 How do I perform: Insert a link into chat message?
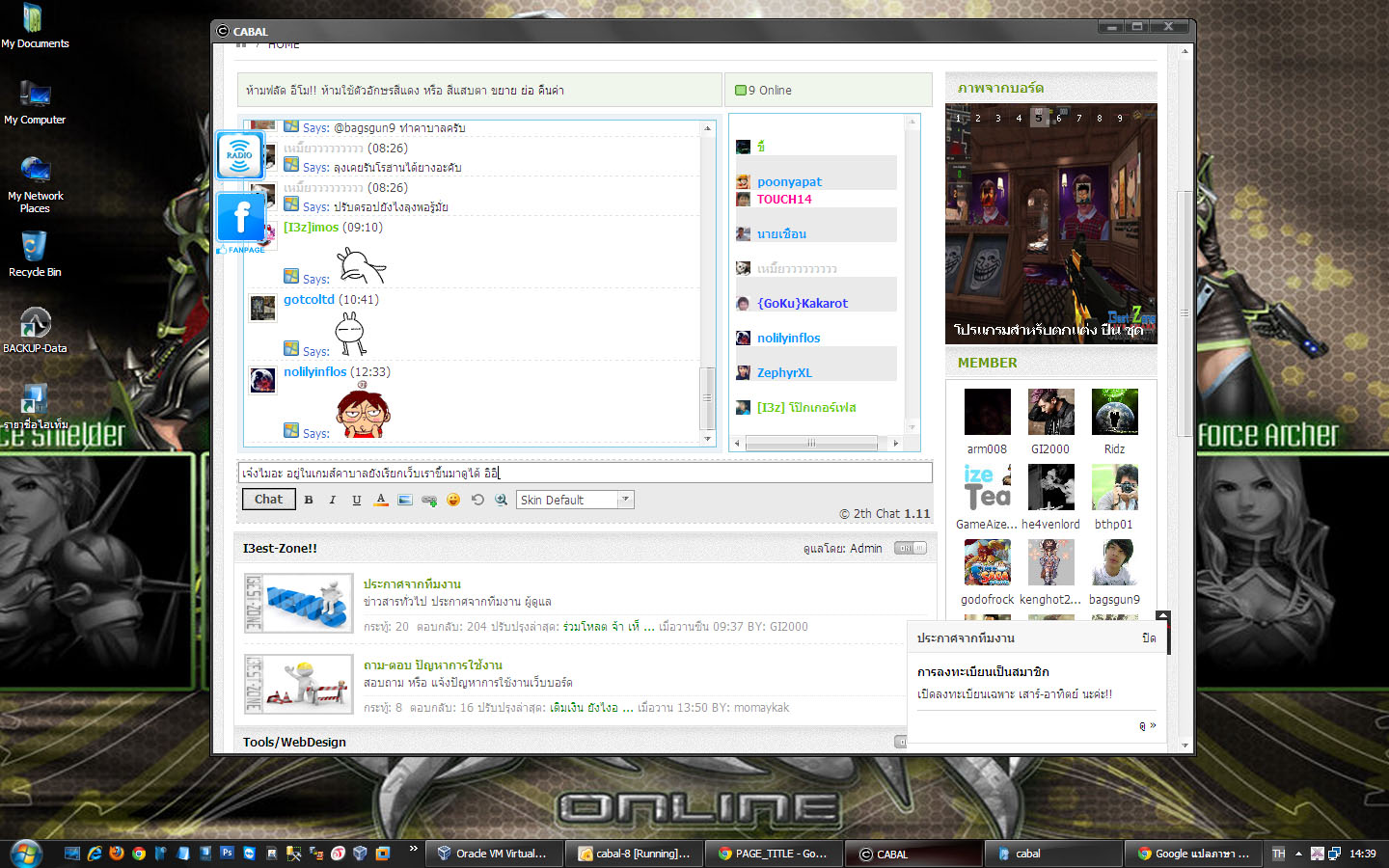pyautogui.click(x=429, y=500)
